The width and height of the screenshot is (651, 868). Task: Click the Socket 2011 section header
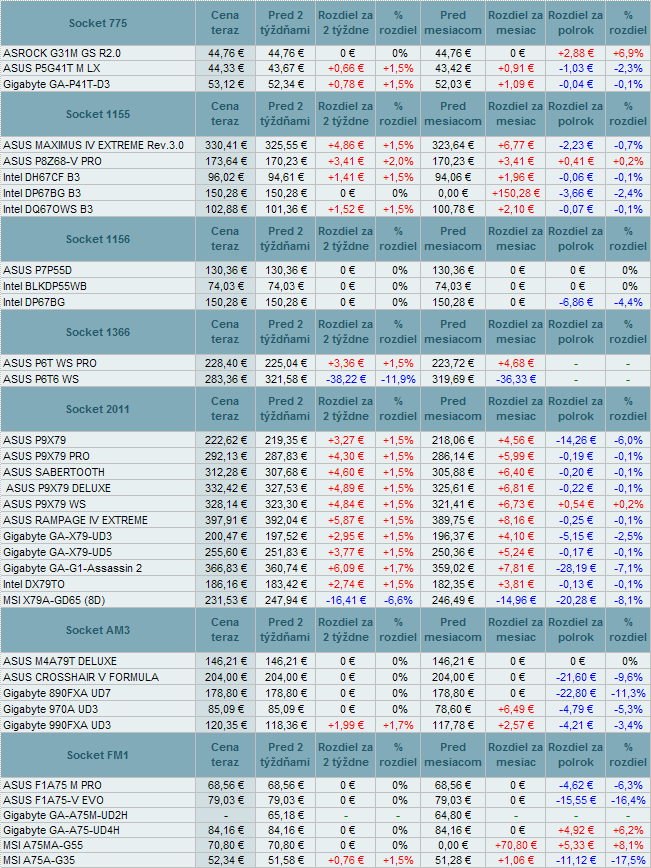[x=97, y=409]
